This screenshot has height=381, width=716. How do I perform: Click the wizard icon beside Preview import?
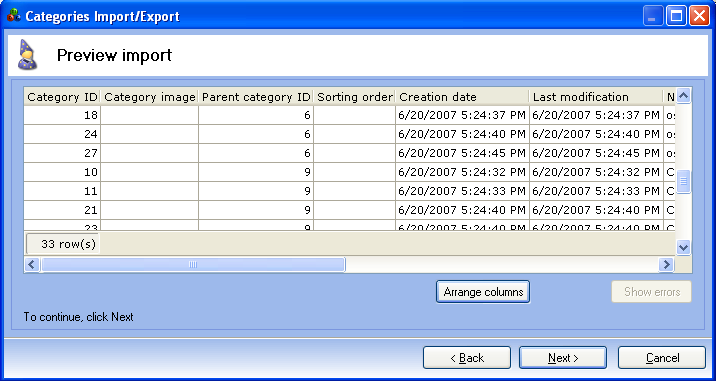(27, 55)
